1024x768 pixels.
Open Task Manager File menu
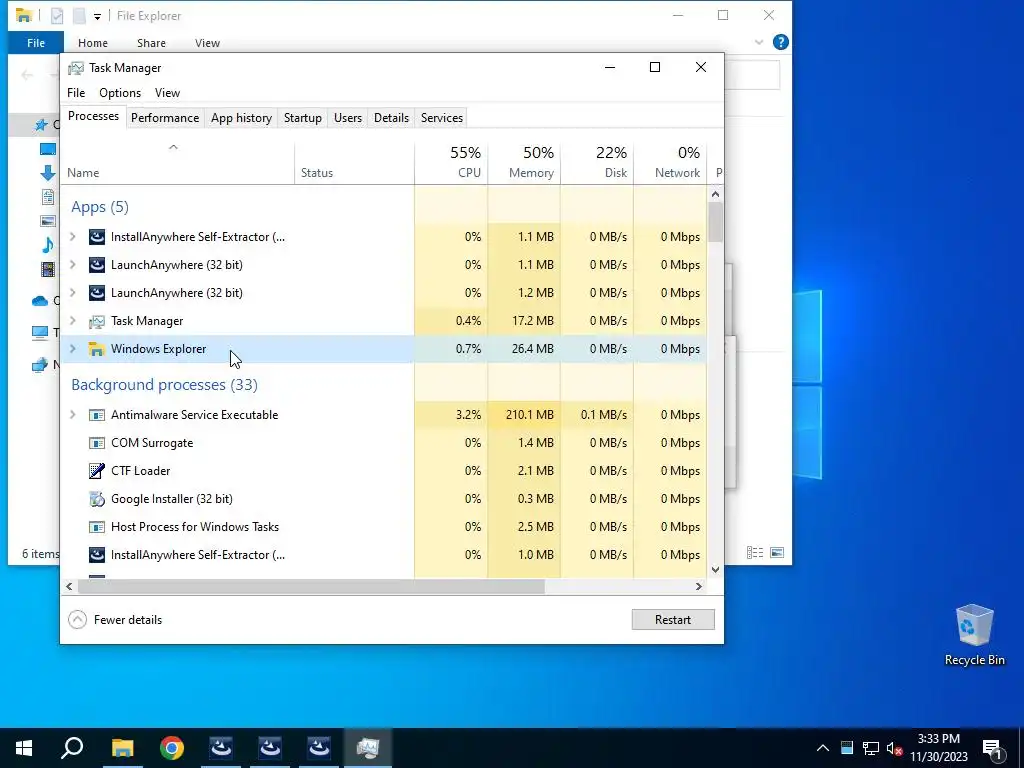tap(76, 93)
